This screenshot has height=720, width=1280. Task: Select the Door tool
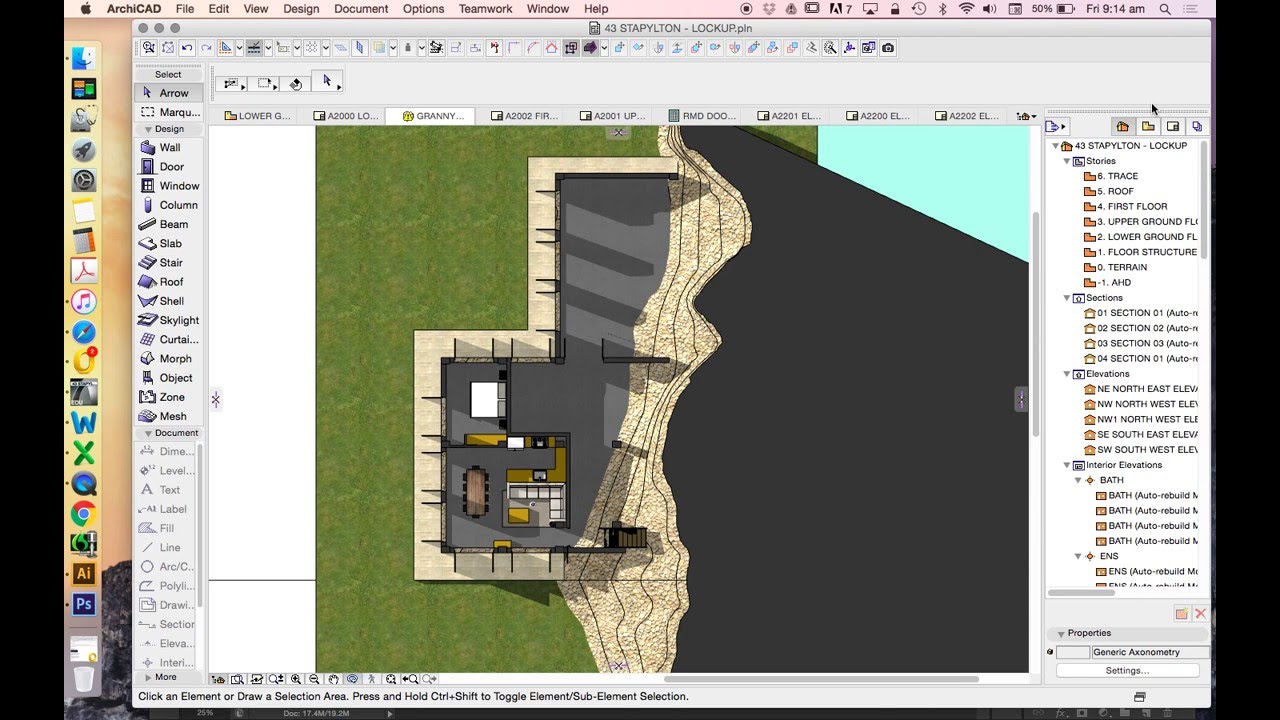point(169,166)
